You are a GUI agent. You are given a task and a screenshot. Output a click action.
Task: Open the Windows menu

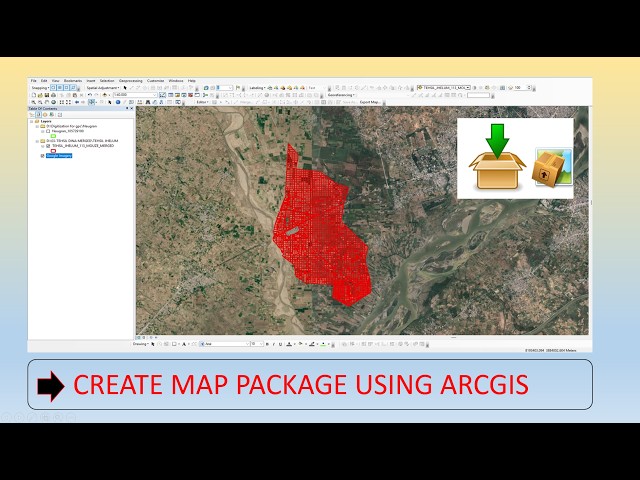(x=176, y=81)
